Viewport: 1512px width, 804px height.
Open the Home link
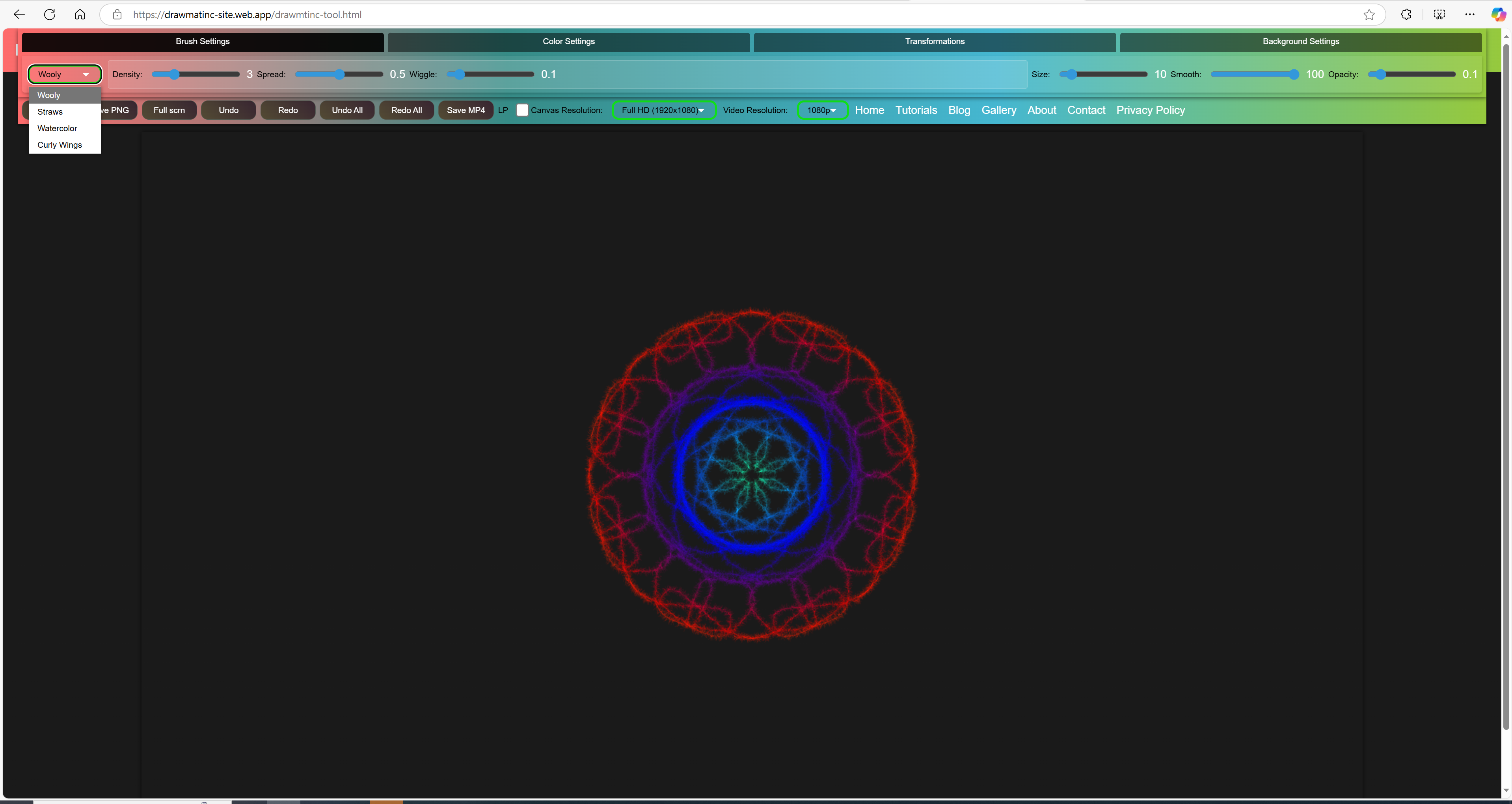(869, 110)
